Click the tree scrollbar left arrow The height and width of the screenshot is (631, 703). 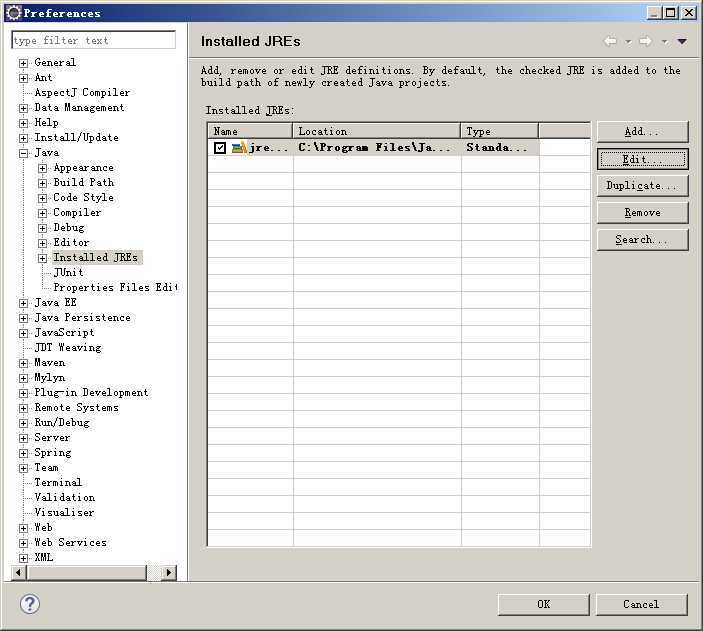tap(18, 573)
